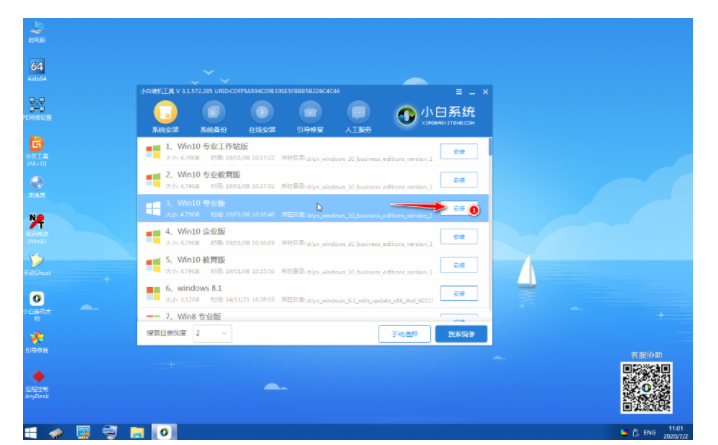
Task: Click the 手动选择 manual select button
Action: coord(404,334)
